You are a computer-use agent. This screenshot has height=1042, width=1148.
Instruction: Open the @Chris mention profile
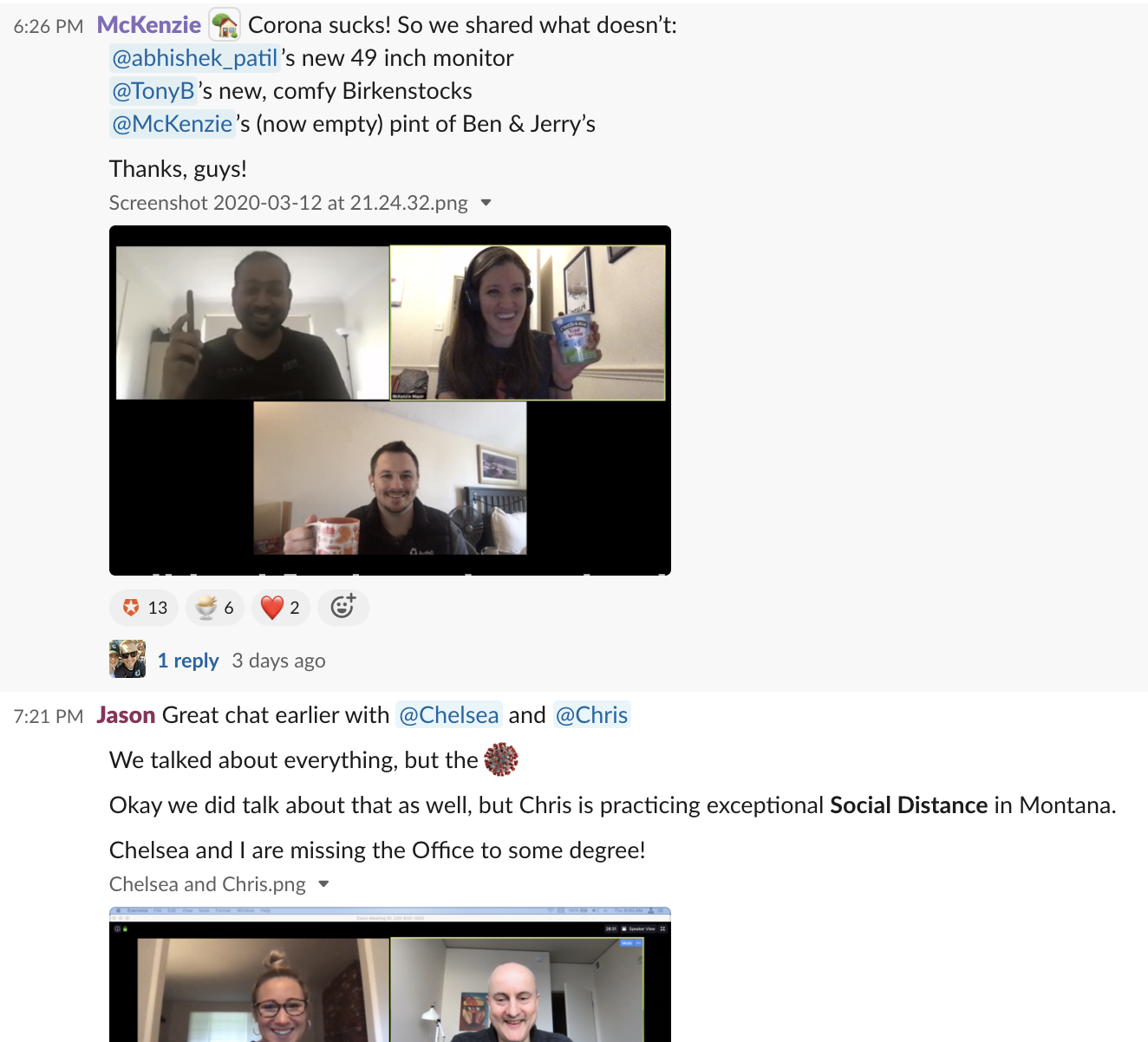click(591, 715)
